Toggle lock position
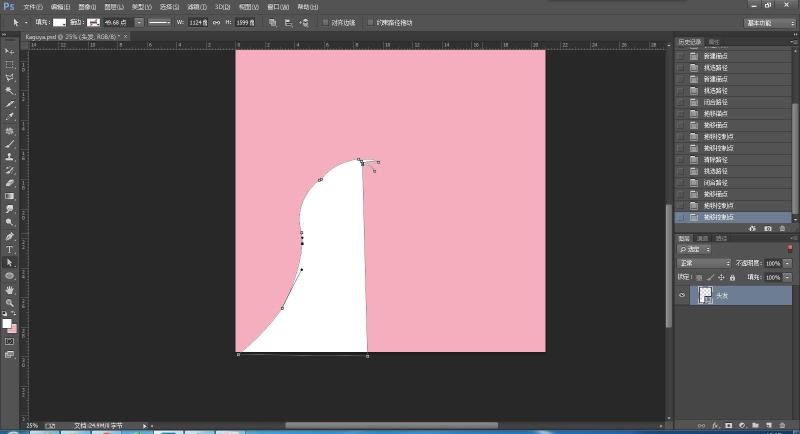800x434 pixels. pos(721,277)
